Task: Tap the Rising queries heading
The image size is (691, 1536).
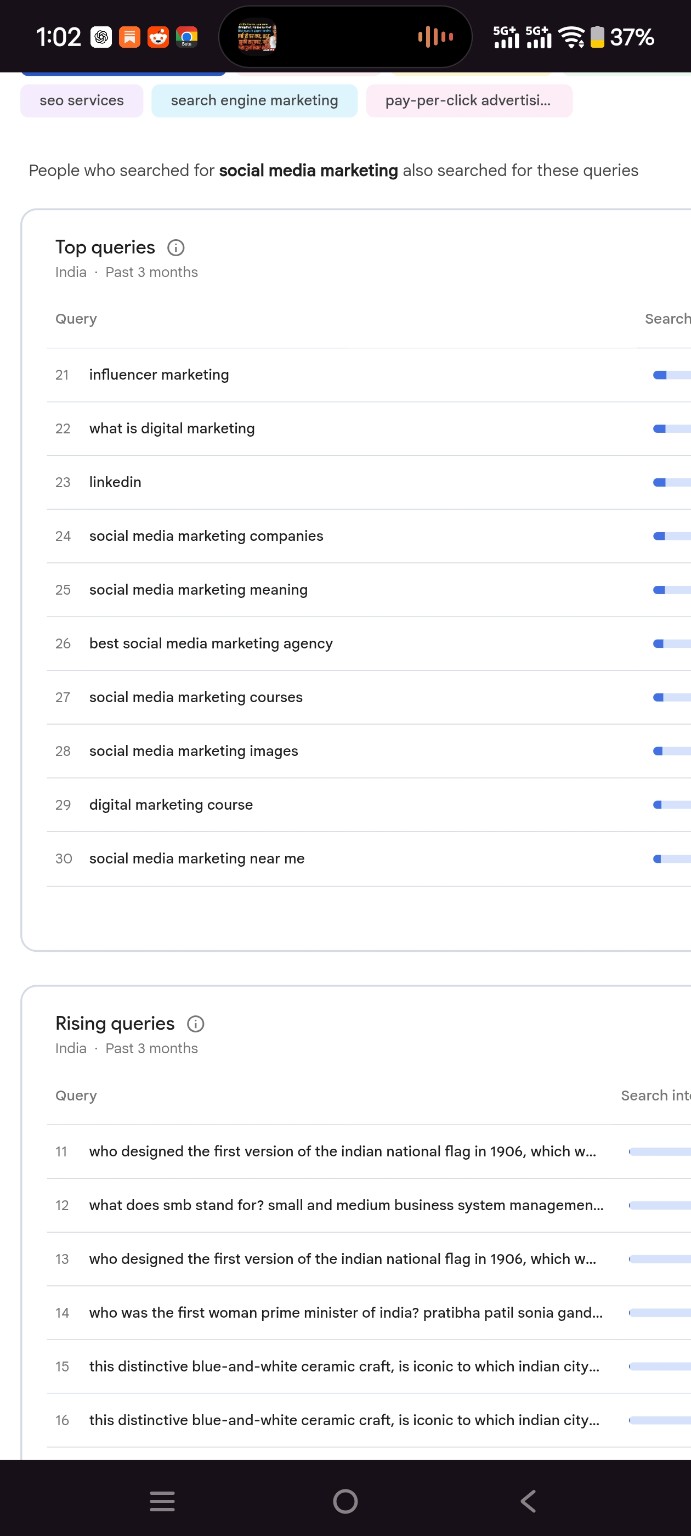Action: click(x=115, y=1024)
